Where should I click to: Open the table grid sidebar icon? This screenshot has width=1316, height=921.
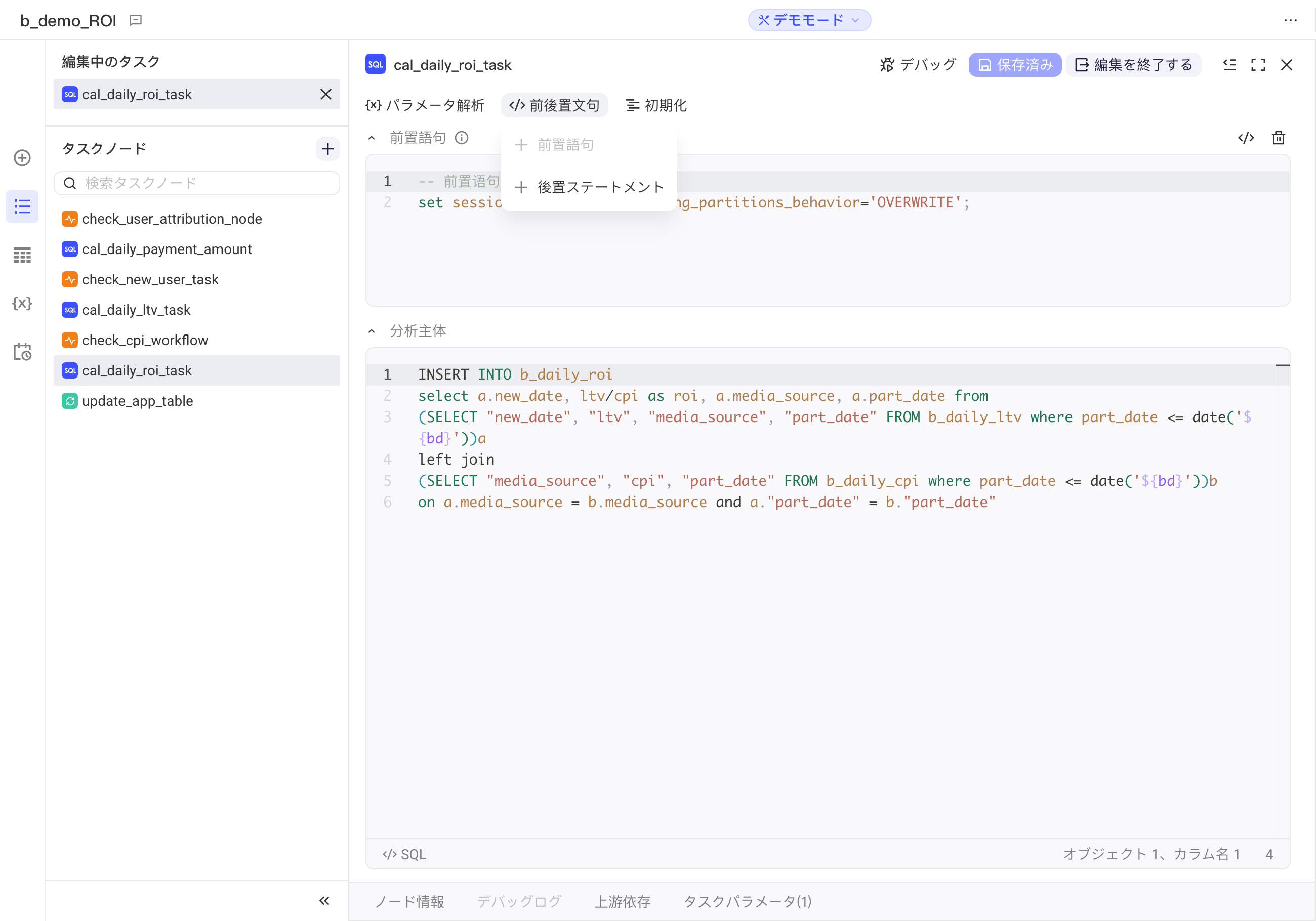tap(22, 255)
